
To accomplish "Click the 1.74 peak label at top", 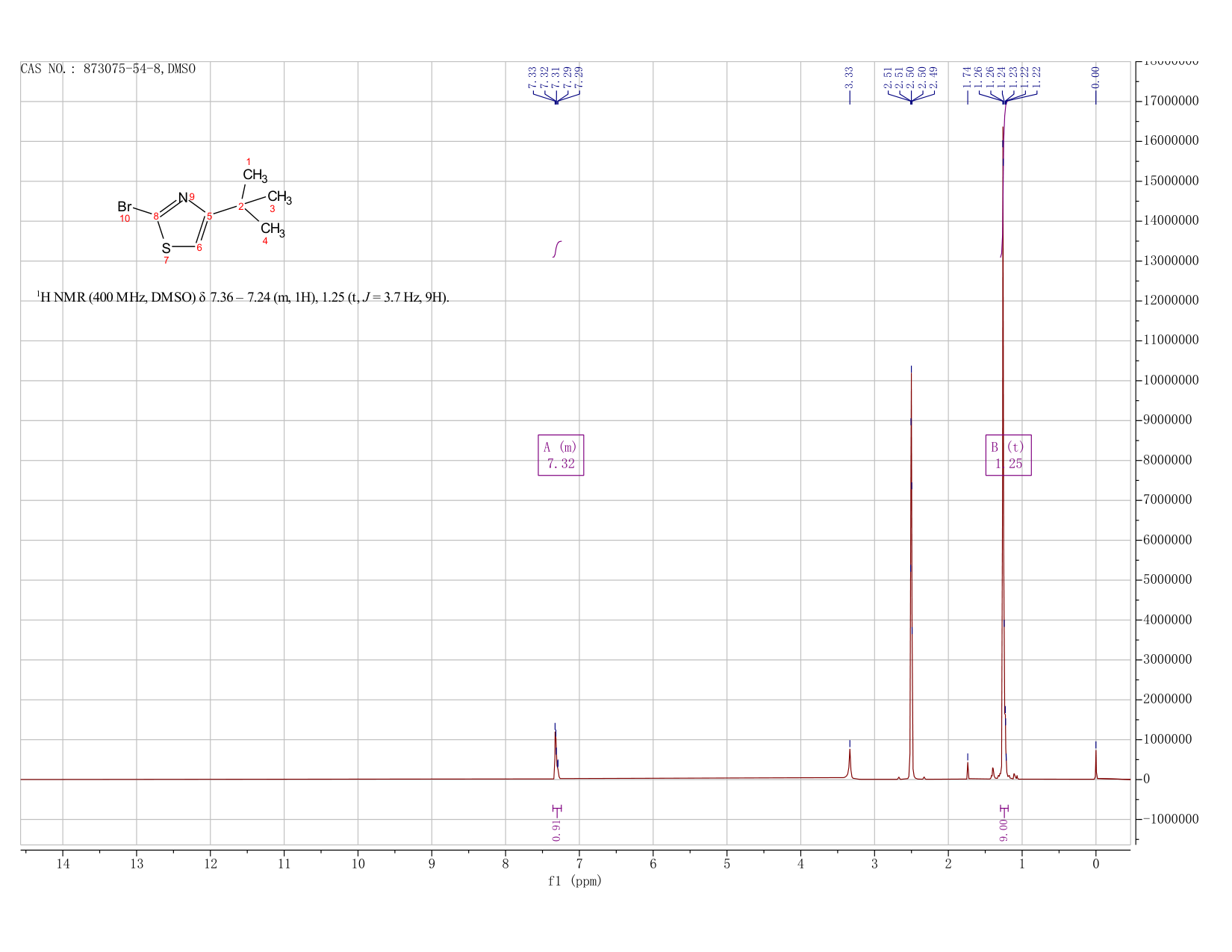I will pos(967,77).
